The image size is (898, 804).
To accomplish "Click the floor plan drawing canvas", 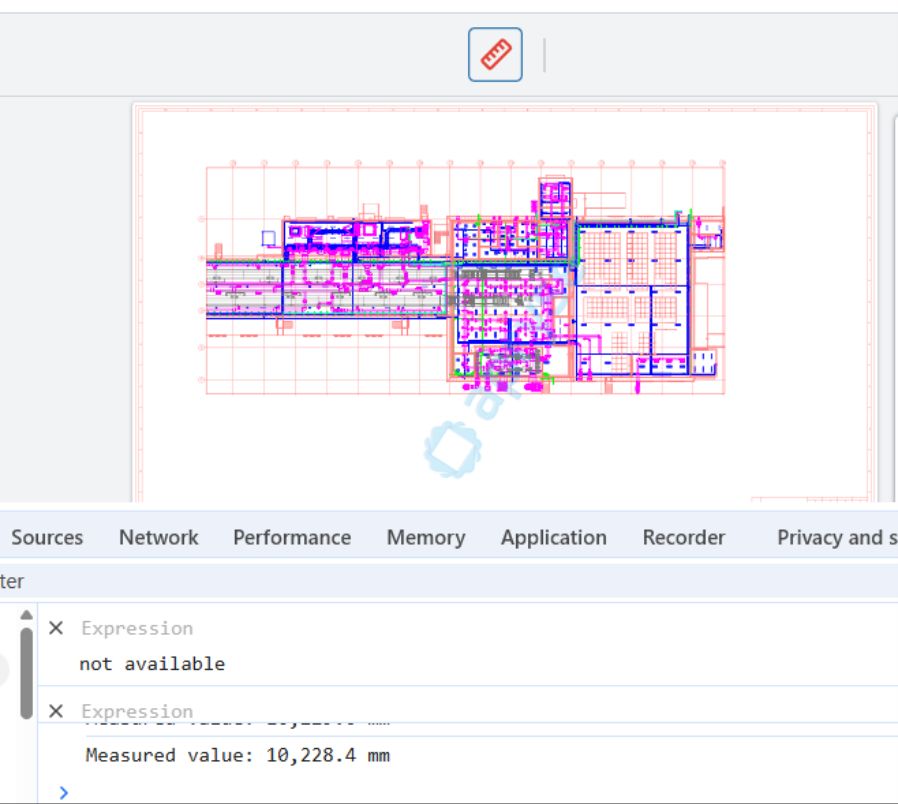I will click(504, 304).
